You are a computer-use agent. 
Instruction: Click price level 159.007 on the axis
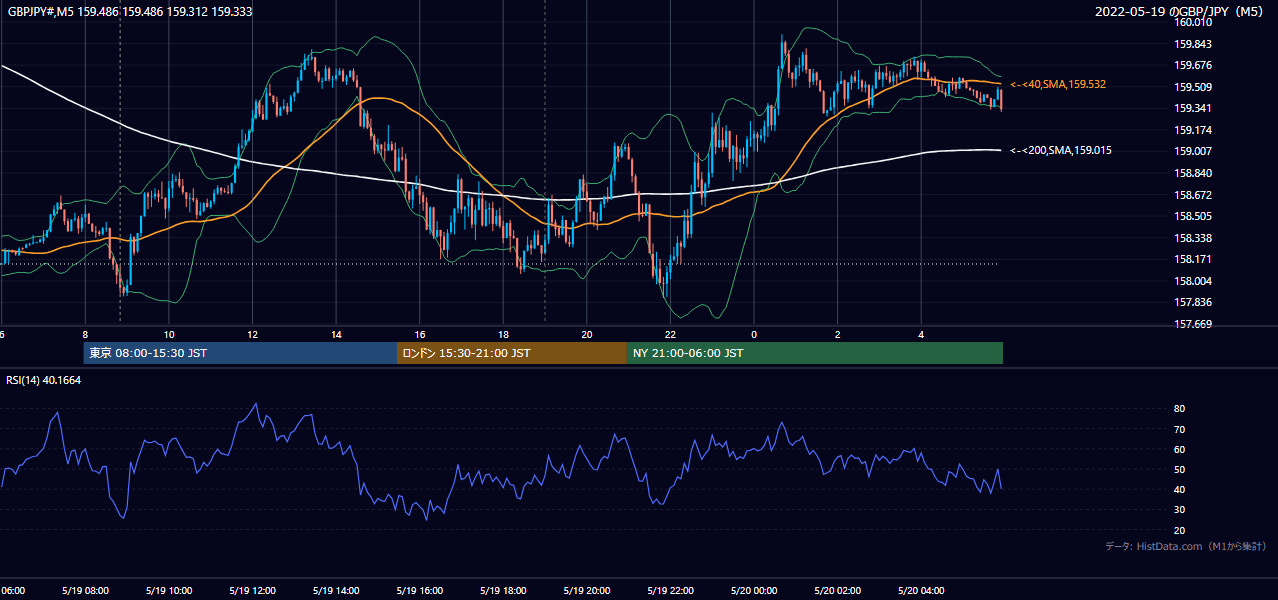pos(1194,152)
